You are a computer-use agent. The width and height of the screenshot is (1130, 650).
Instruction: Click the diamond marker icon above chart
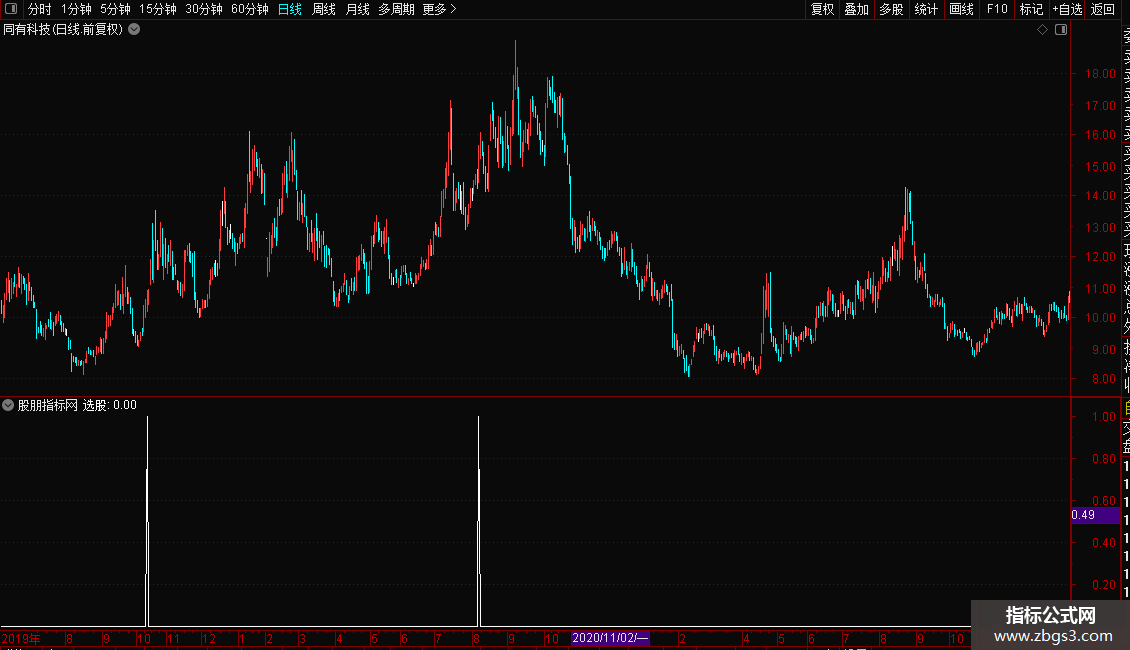[x=1042, y=30]
